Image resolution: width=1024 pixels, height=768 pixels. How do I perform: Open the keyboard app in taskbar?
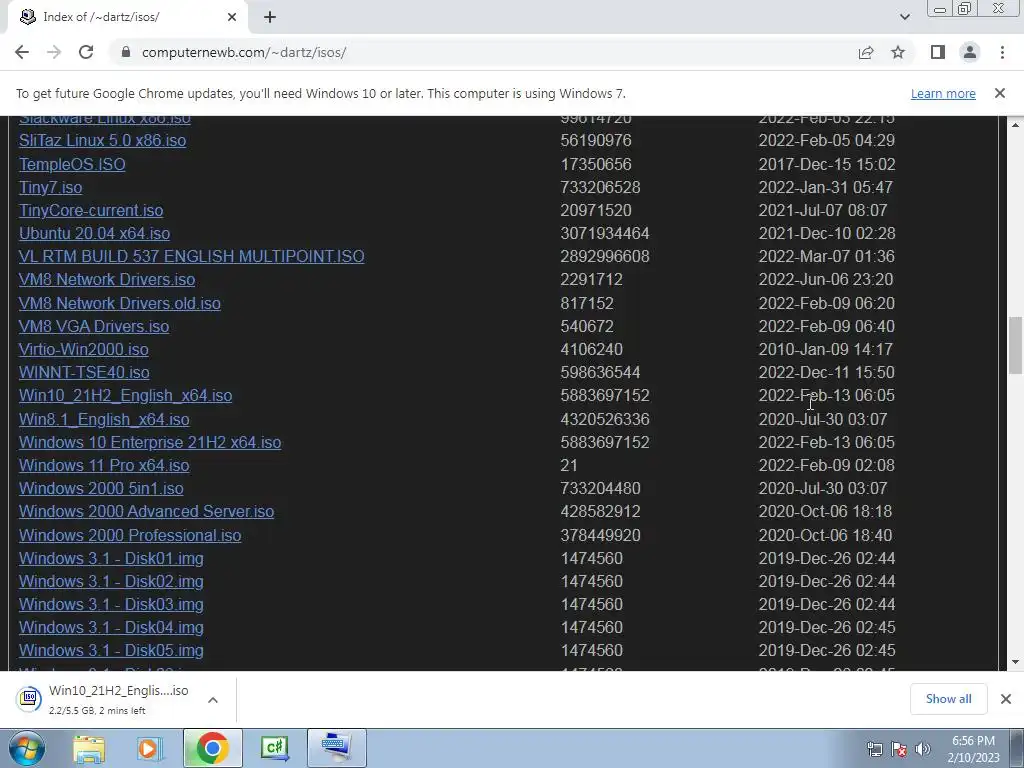pyautogui.click(x=336, y=748)
